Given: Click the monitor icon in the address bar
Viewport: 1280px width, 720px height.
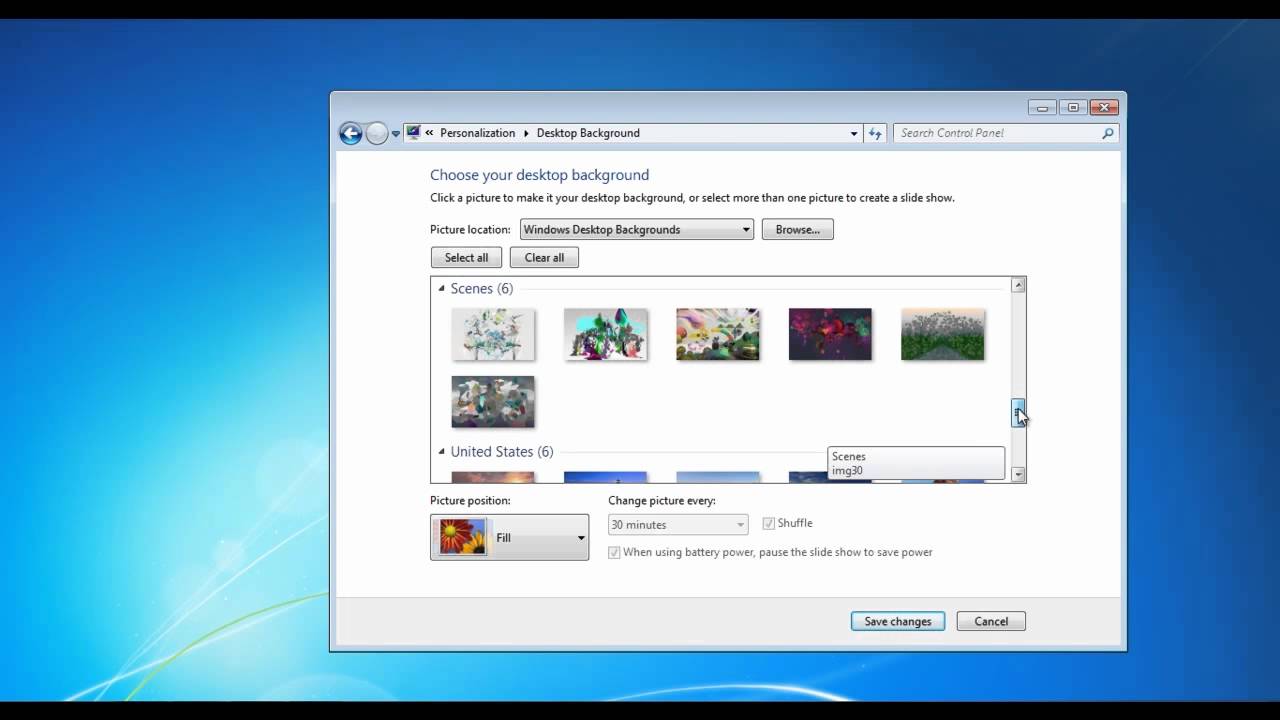Looking at the screenshot, I should (x=413, y=132).
